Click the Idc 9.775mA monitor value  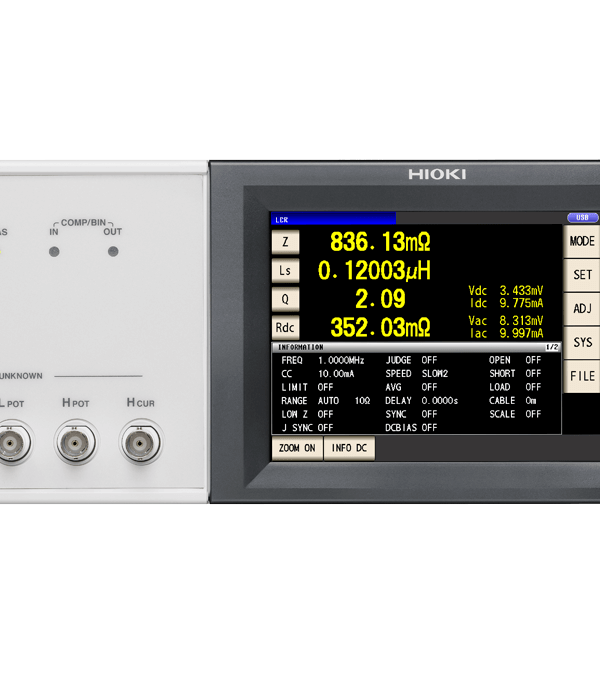coord(506,303)
